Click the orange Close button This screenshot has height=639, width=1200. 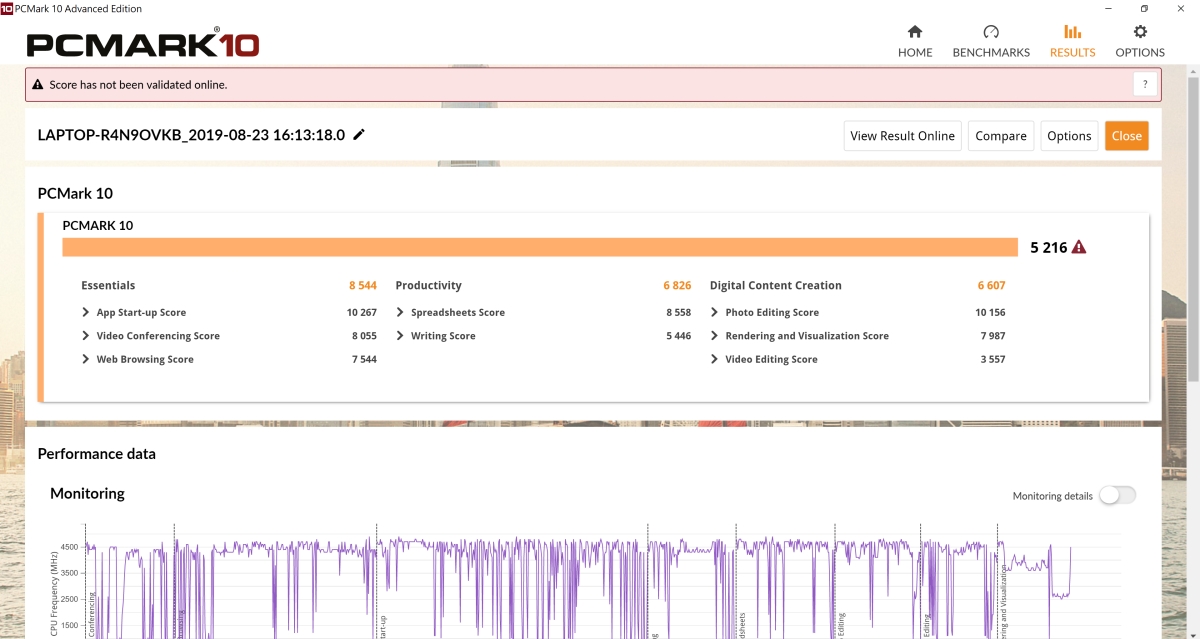point(1126,136)
